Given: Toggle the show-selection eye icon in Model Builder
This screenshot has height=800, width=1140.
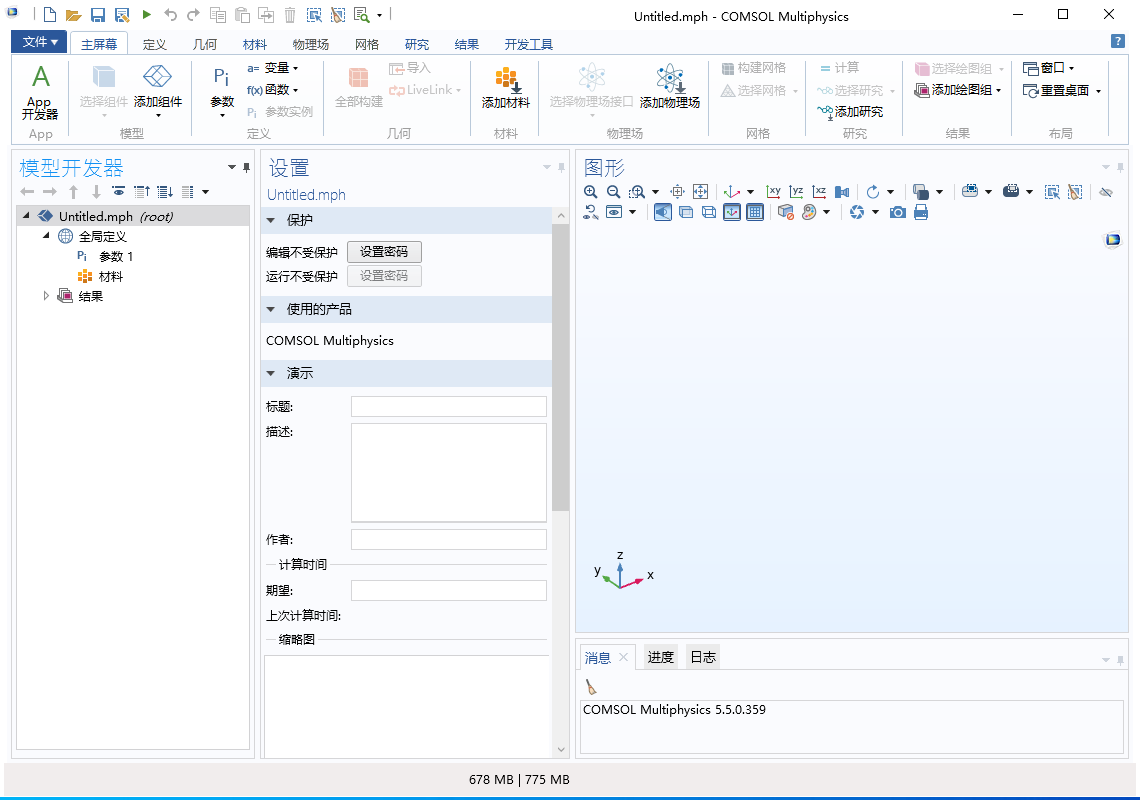Looking at the screenshot, I should point(119,192).
